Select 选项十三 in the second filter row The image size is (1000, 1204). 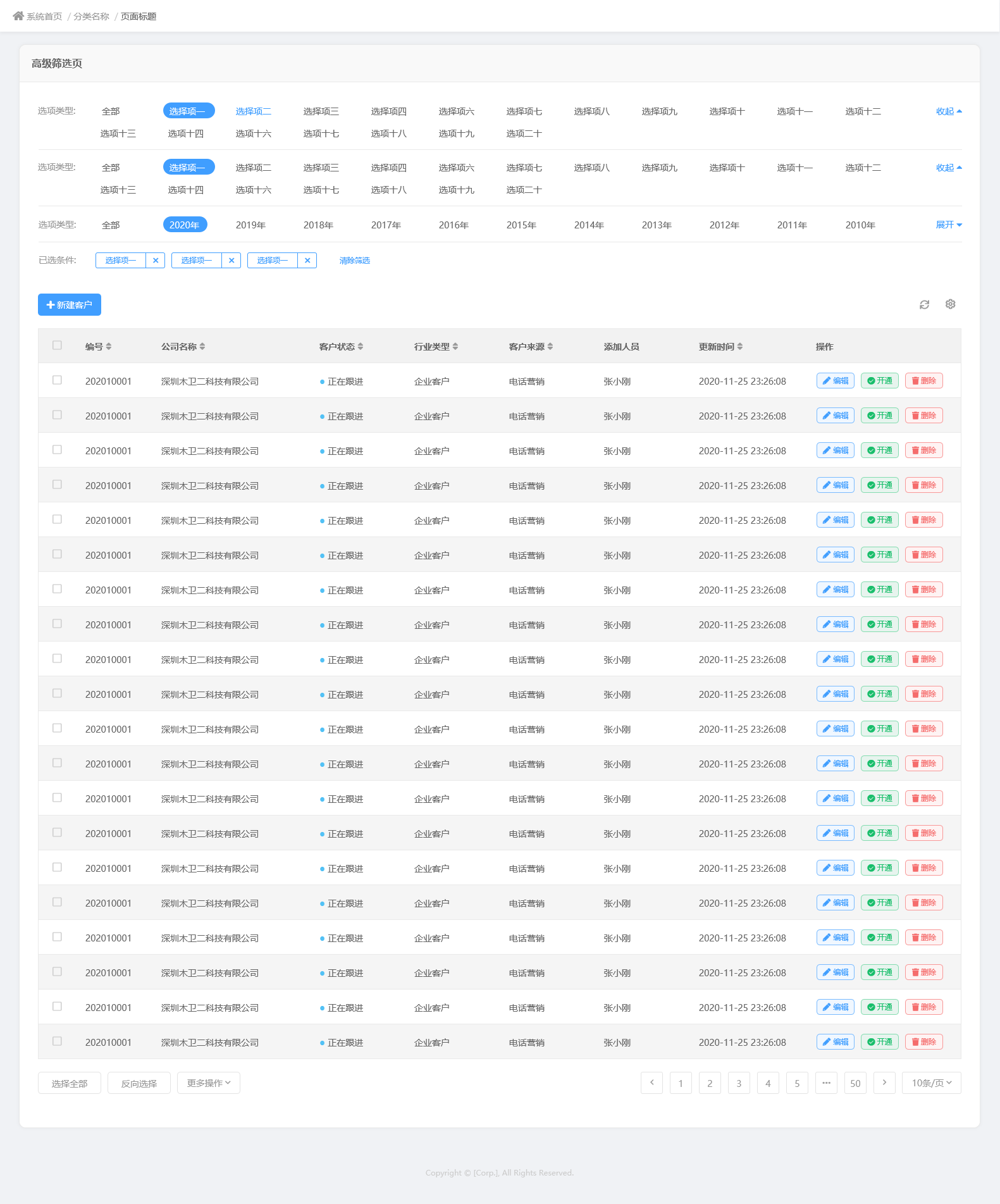[x=118, y=190]
